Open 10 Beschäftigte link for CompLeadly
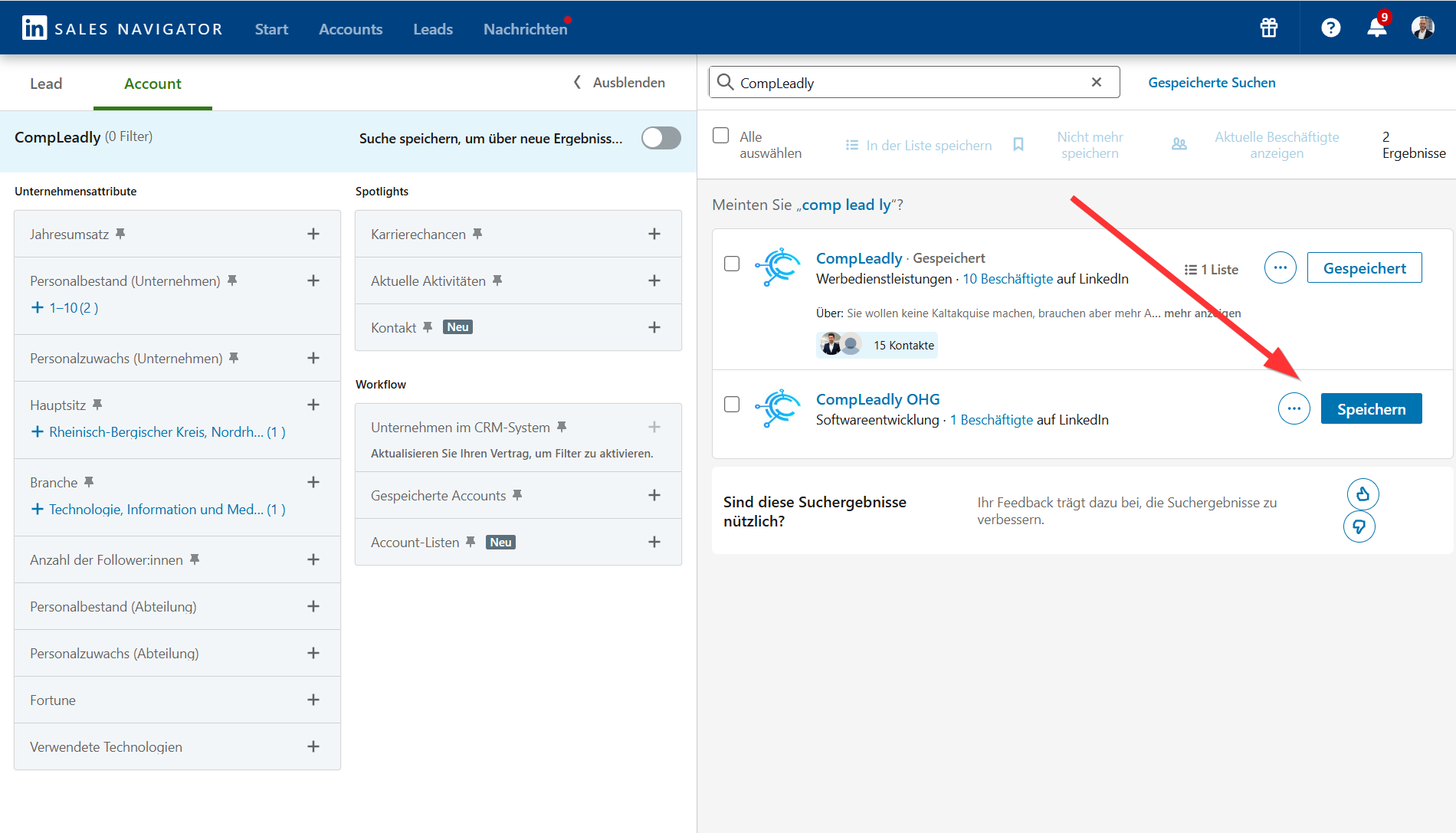Image resolution: width=1456 pixels, height=833 pixels. pyautogui.click(x=1008, y=279)
